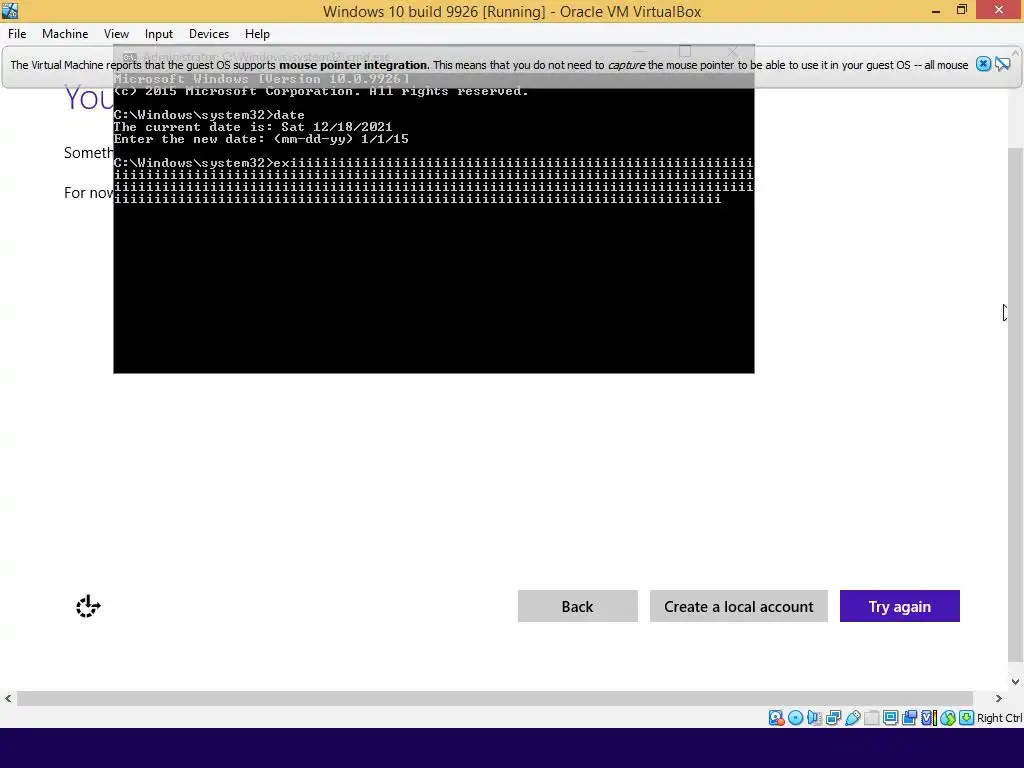Screen dimensions: 1024x768
Task: Click the horizontal scrollbar thumb
Action: coord(495,698)
